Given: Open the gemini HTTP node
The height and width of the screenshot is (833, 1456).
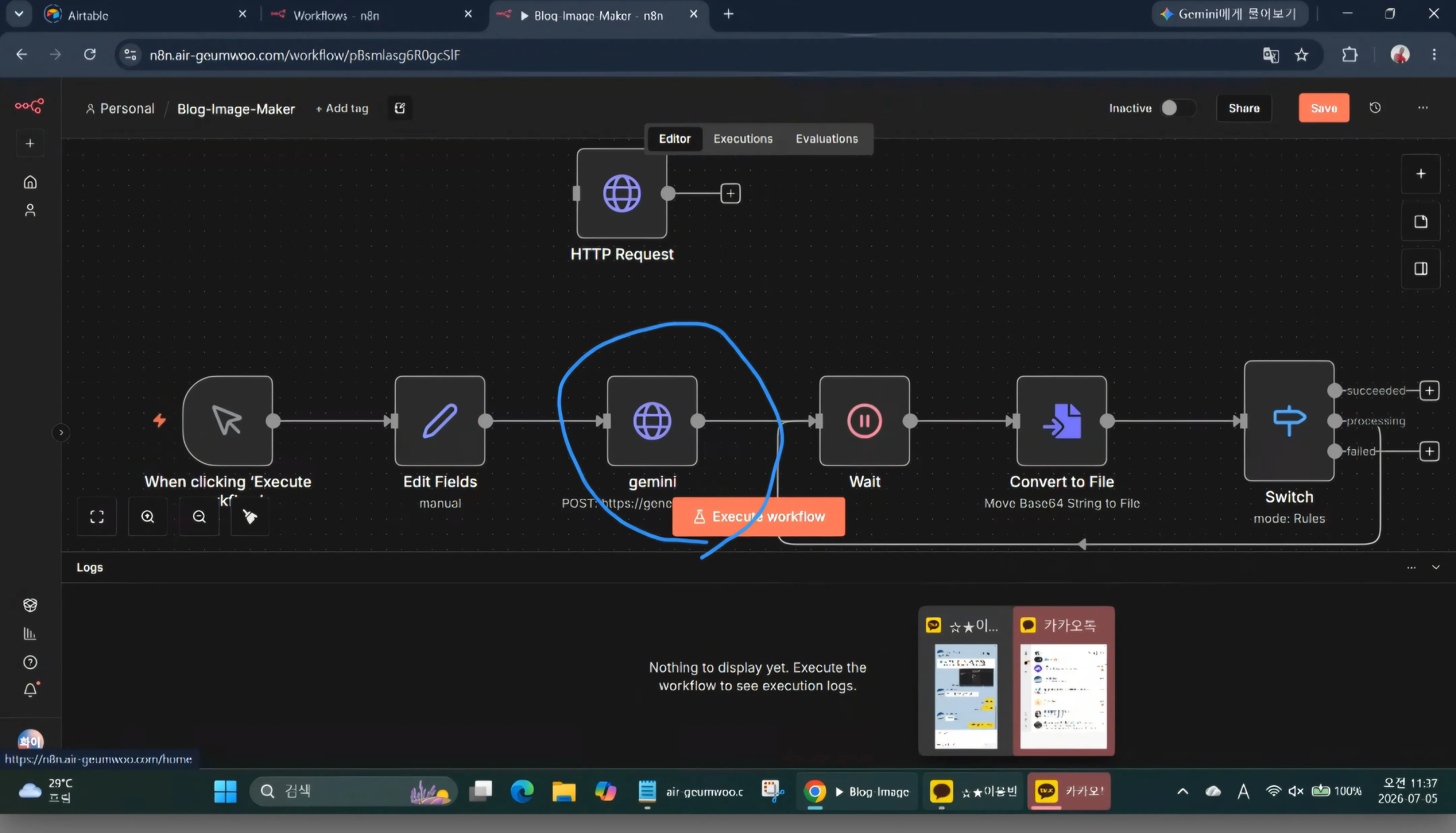Looking at the screenshot, I should pos(651,421).
